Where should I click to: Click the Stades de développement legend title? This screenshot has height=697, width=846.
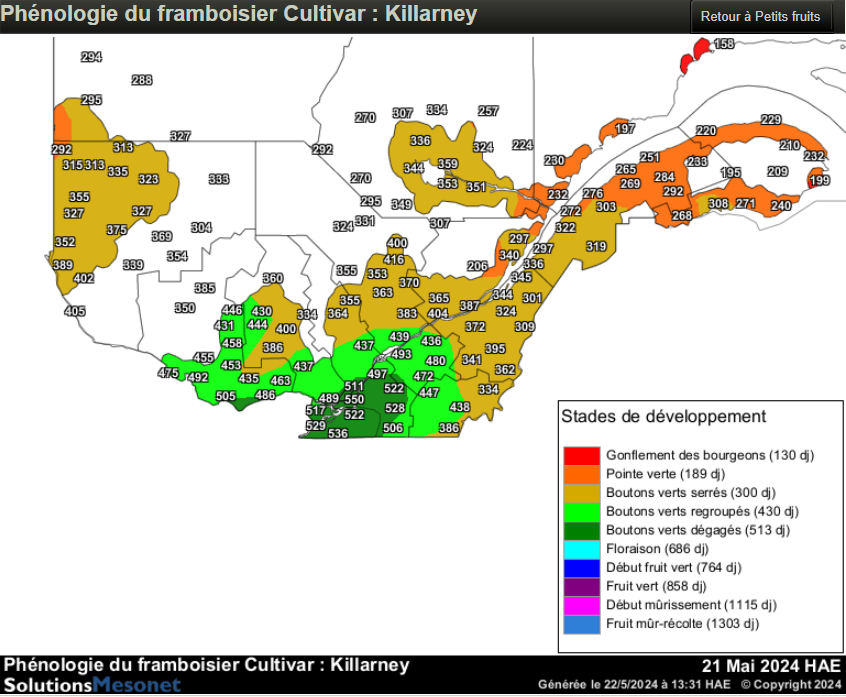coord(663,416)
